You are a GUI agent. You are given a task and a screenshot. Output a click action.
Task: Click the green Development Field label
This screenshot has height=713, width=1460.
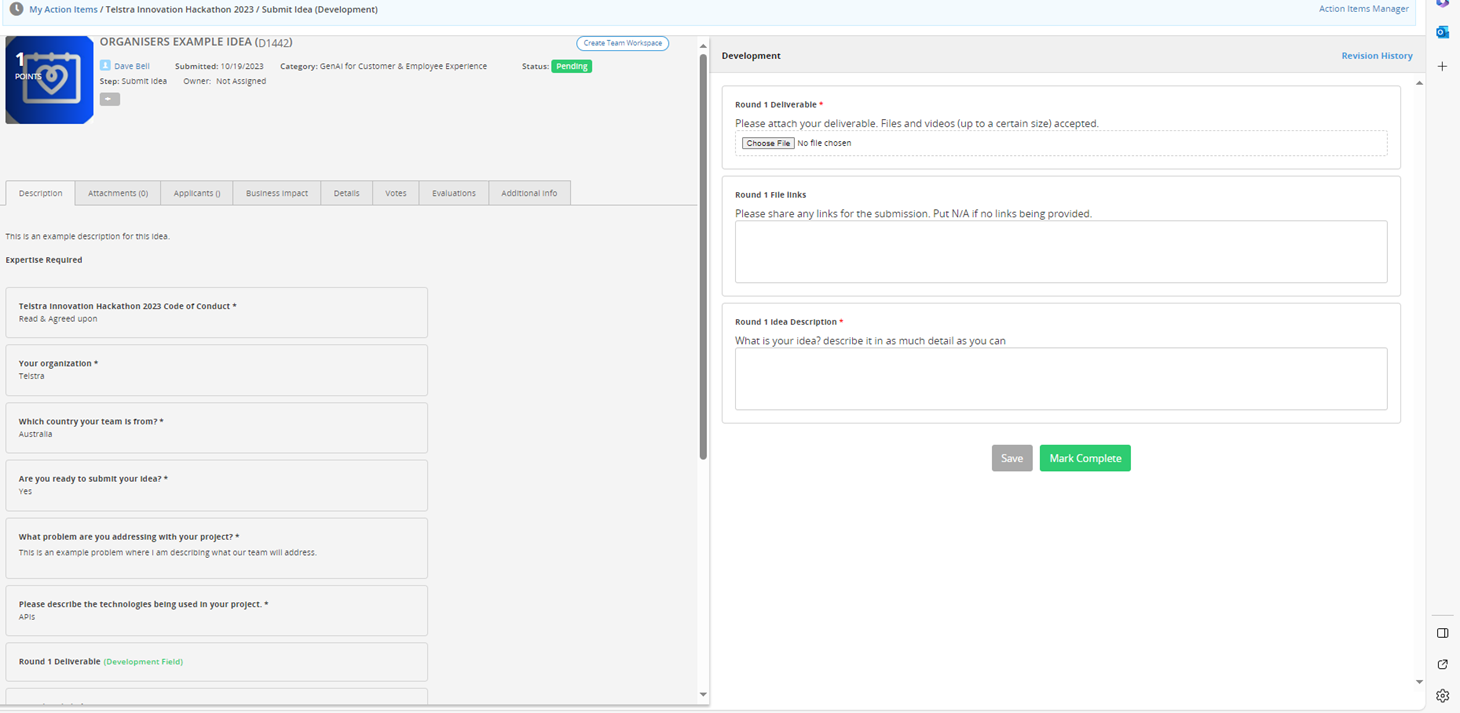tap(143, 662)
